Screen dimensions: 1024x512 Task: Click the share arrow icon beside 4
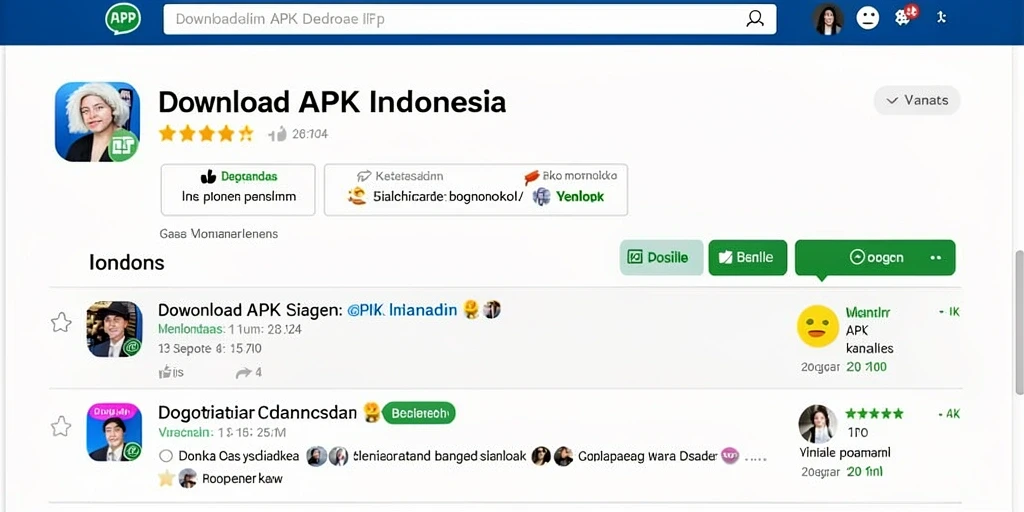244,373
